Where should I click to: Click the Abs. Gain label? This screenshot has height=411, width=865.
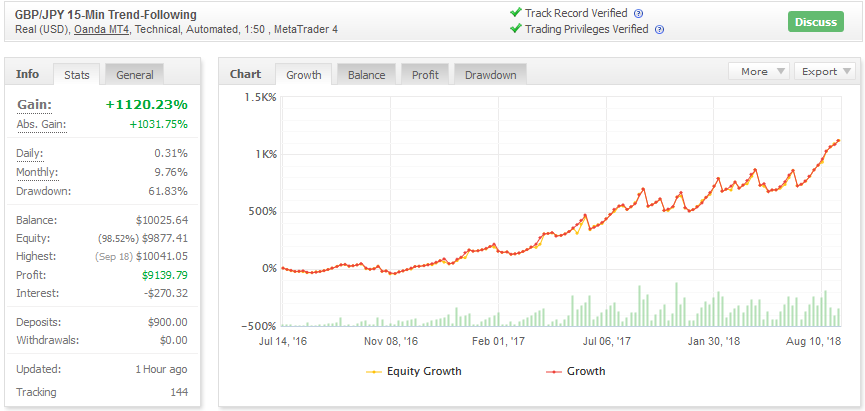pyautogui.click(x=41, y=125)
